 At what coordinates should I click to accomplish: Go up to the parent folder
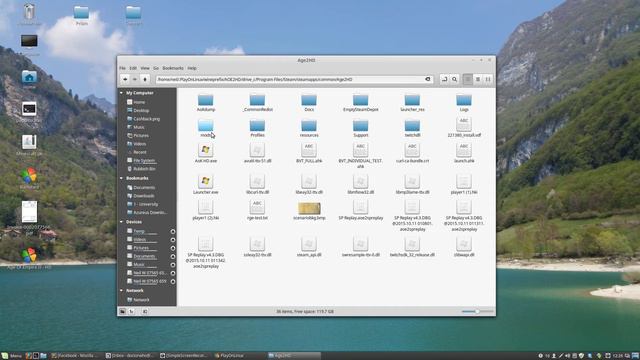pyautogui.click(x=144, y=79)
